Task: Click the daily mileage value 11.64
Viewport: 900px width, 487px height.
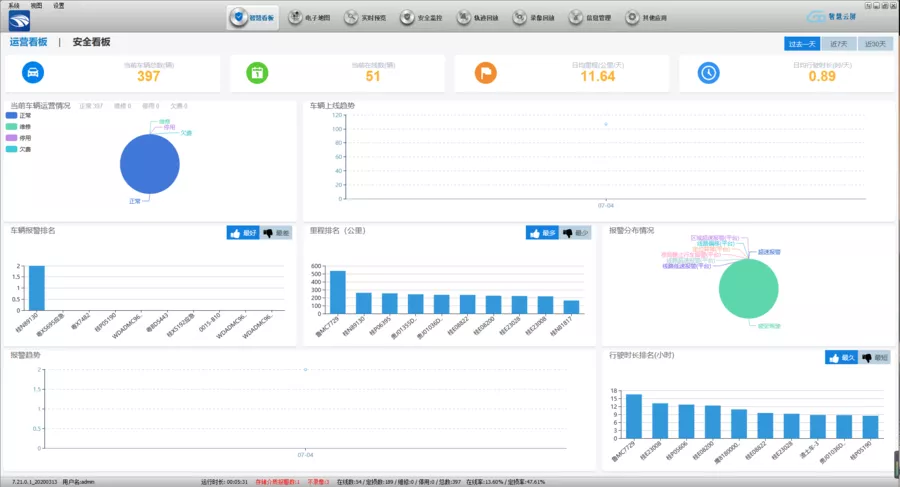Action: tap(598, 76)
